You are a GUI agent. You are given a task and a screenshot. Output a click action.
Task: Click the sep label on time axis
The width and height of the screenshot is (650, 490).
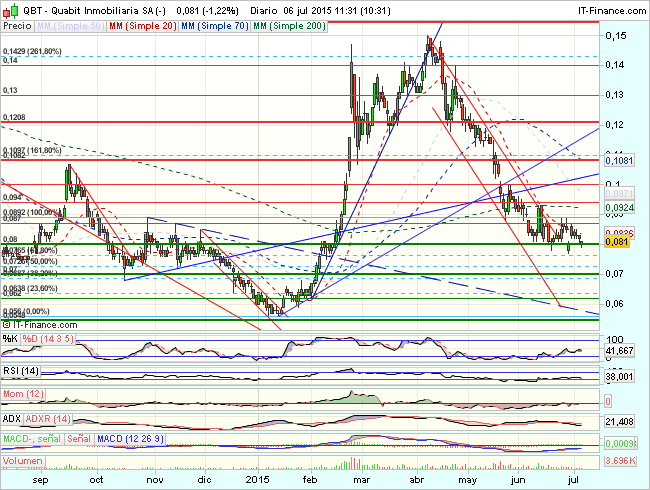[x=40, y=480]
